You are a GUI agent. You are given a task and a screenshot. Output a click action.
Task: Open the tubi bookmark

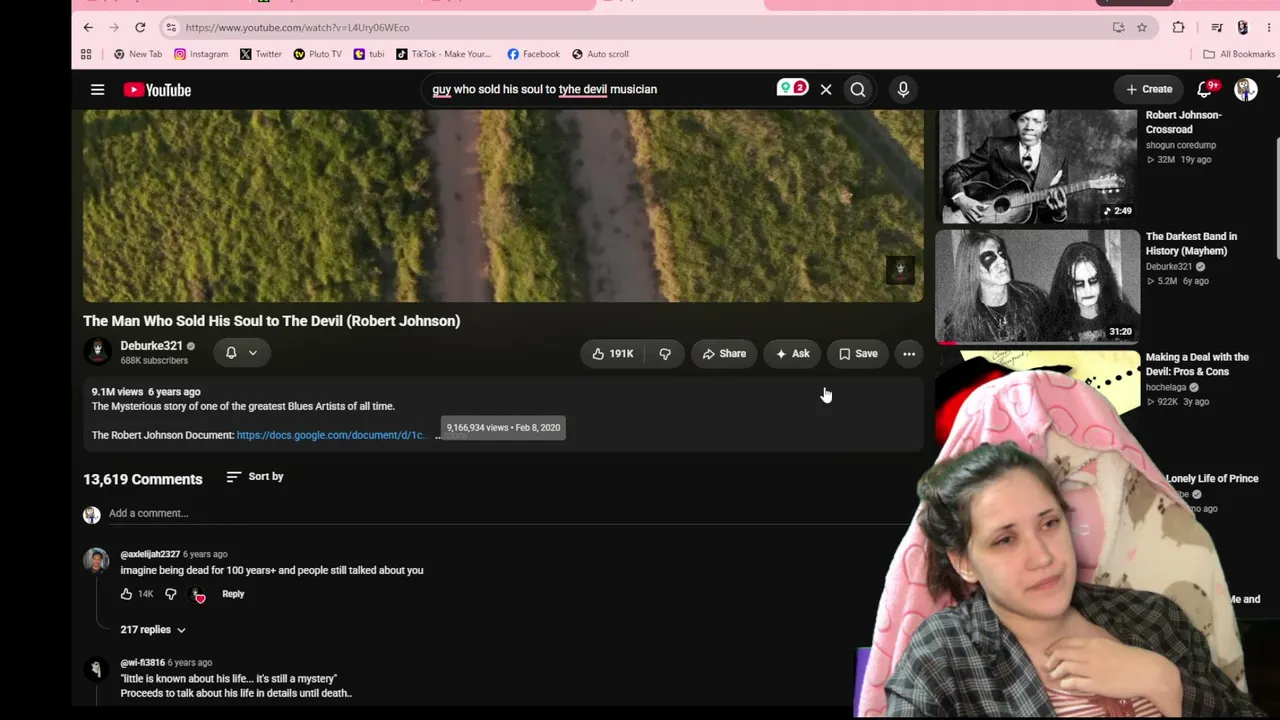pyautogui.click(x=369, y=54)
